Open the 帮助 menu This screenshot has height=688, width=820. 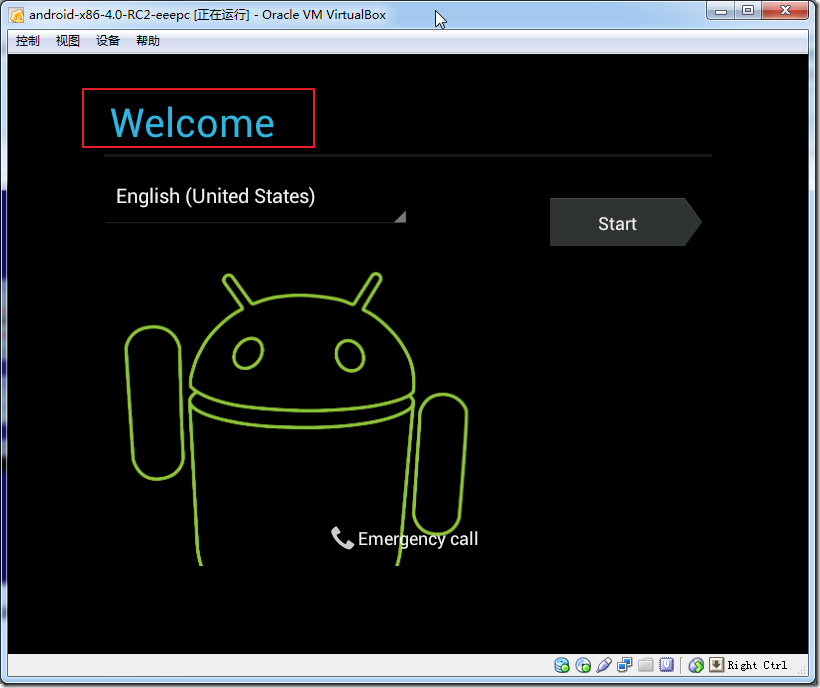147,41
